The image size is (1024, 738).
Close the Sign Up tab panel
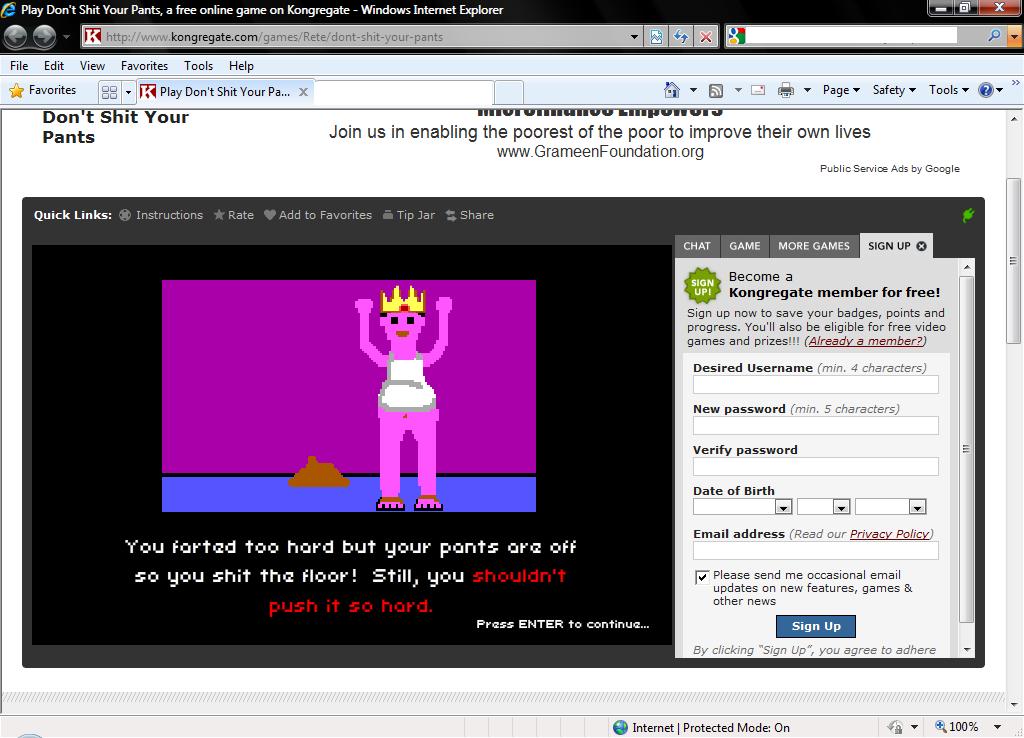tap(922, 246)
